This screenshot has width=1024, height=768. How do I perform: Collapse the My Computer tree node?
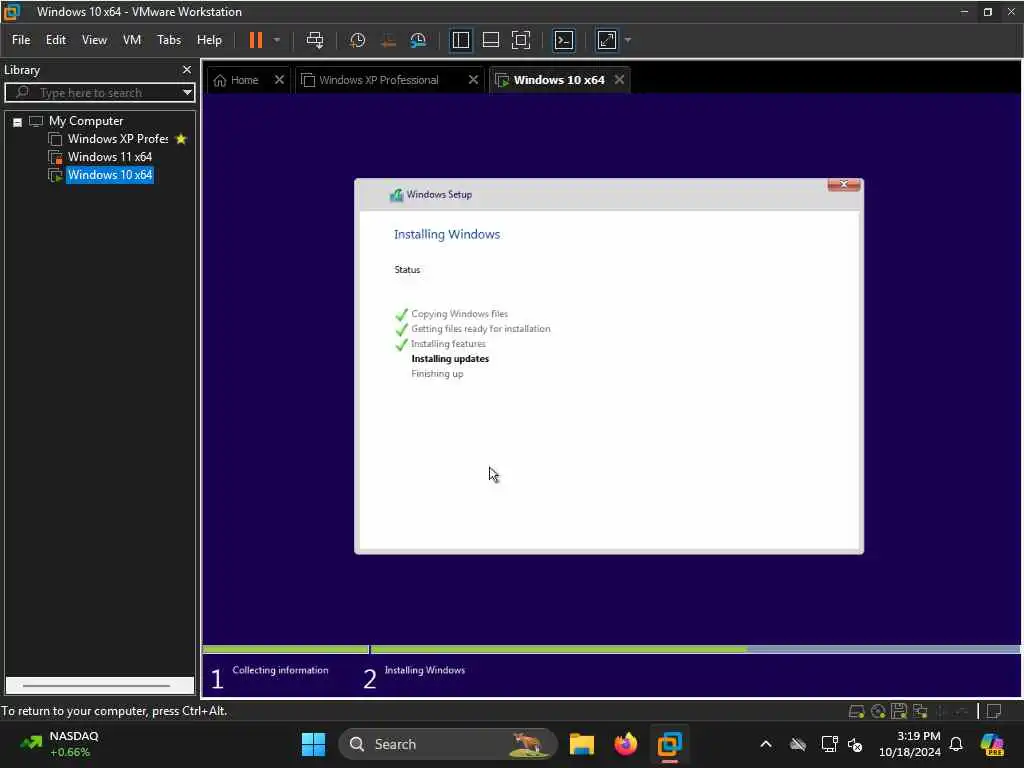point(18,121)
